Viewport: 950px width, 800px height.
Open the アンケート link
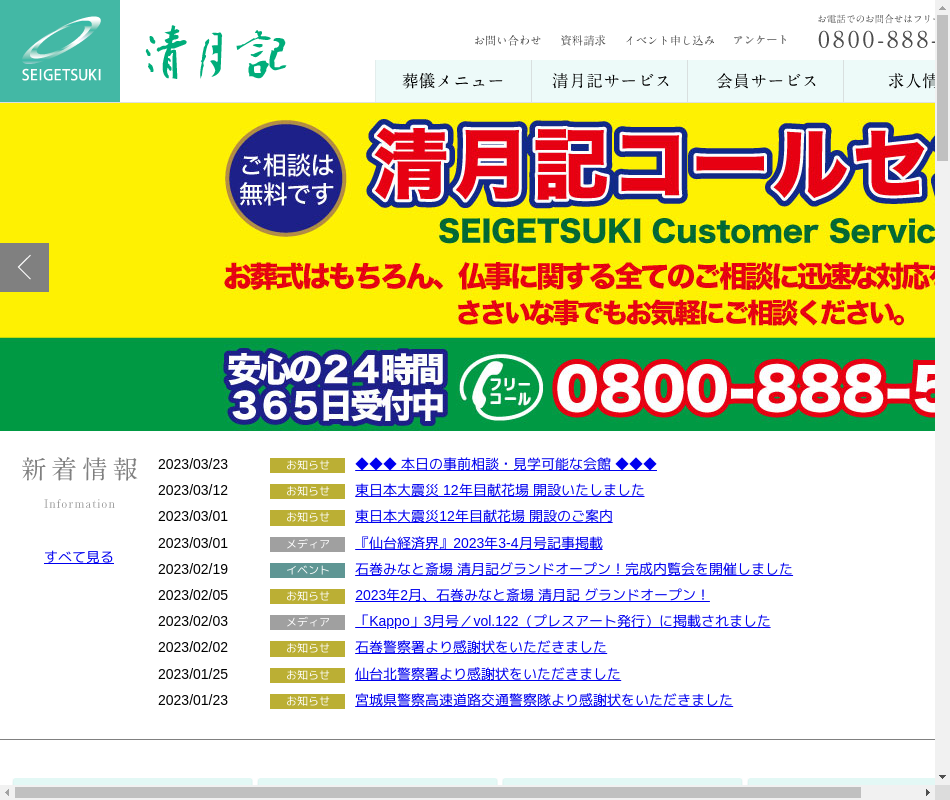[x=760, y=40]
